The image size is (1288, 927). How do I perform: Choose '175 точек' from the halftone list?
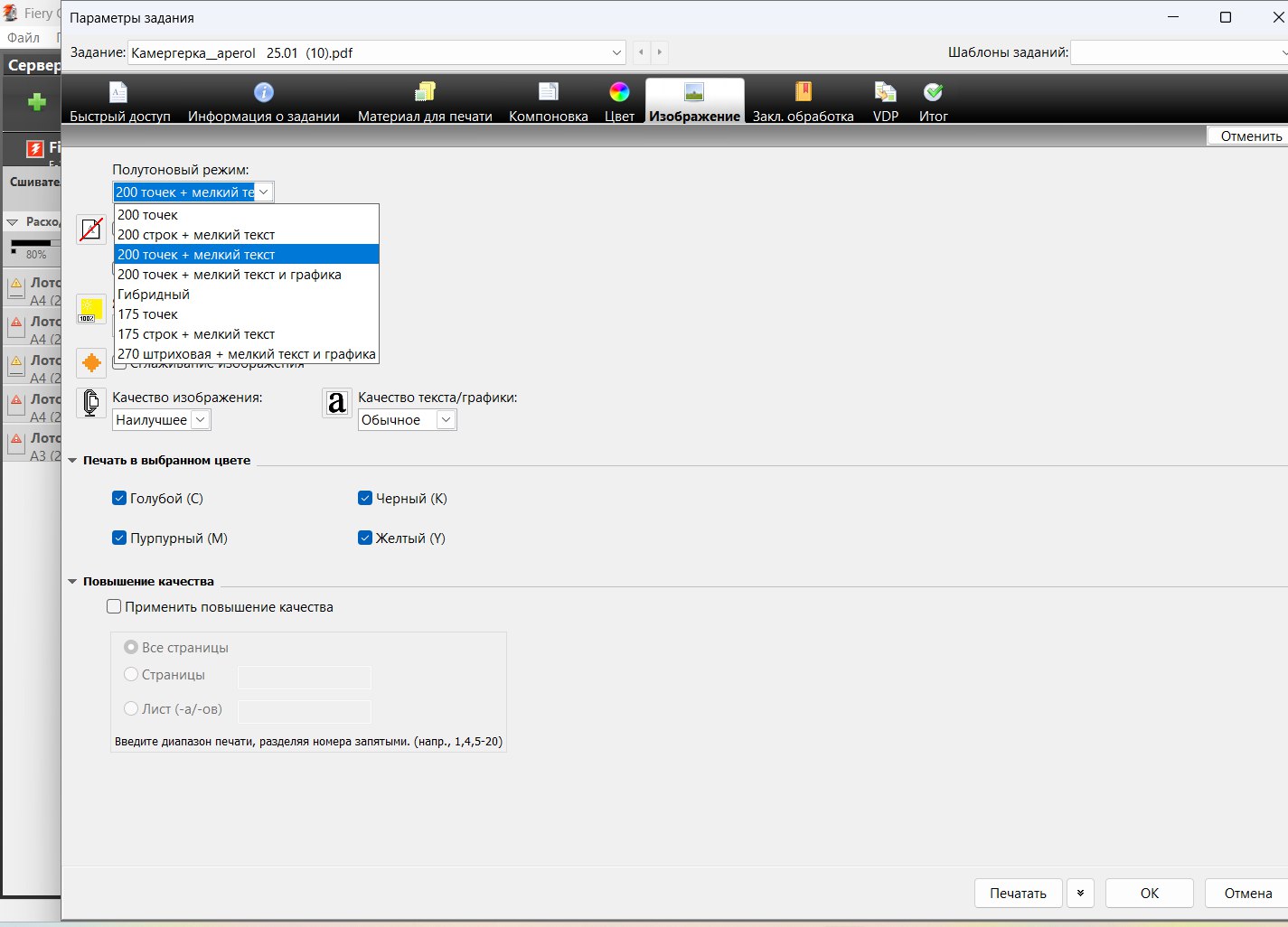point(246,314)
